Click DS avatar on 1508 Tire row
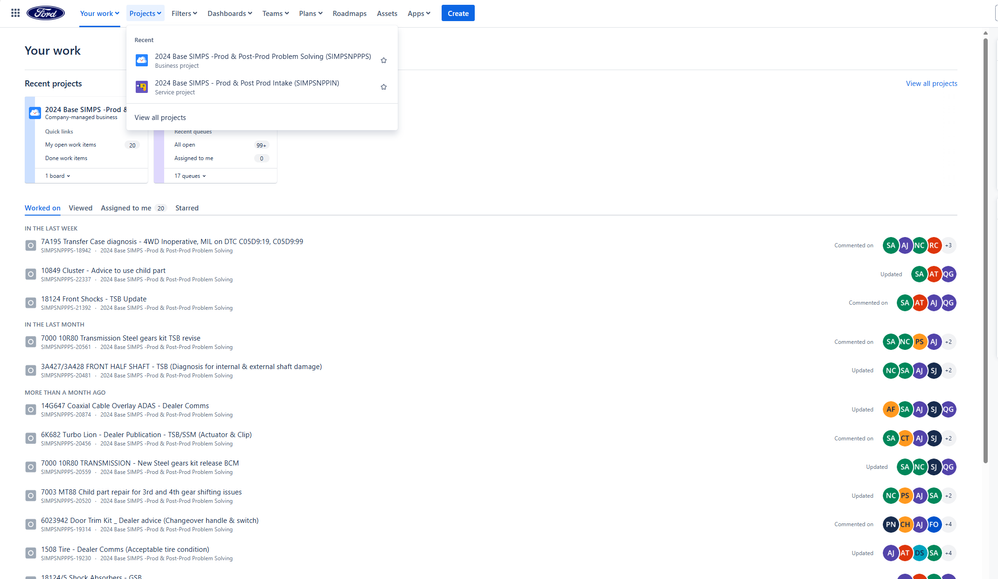 point(919,554)
